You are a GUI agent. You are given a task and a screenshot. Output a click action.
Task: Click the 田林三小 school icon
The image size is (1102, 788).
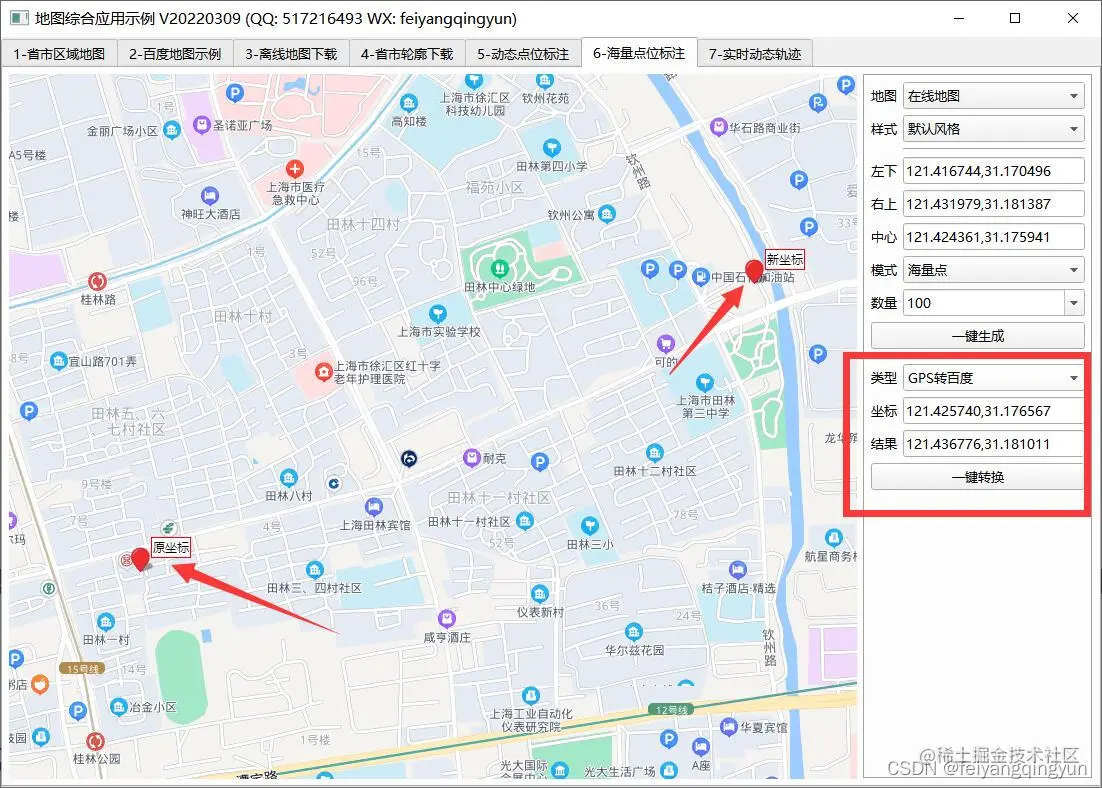[x=590, y=525]
